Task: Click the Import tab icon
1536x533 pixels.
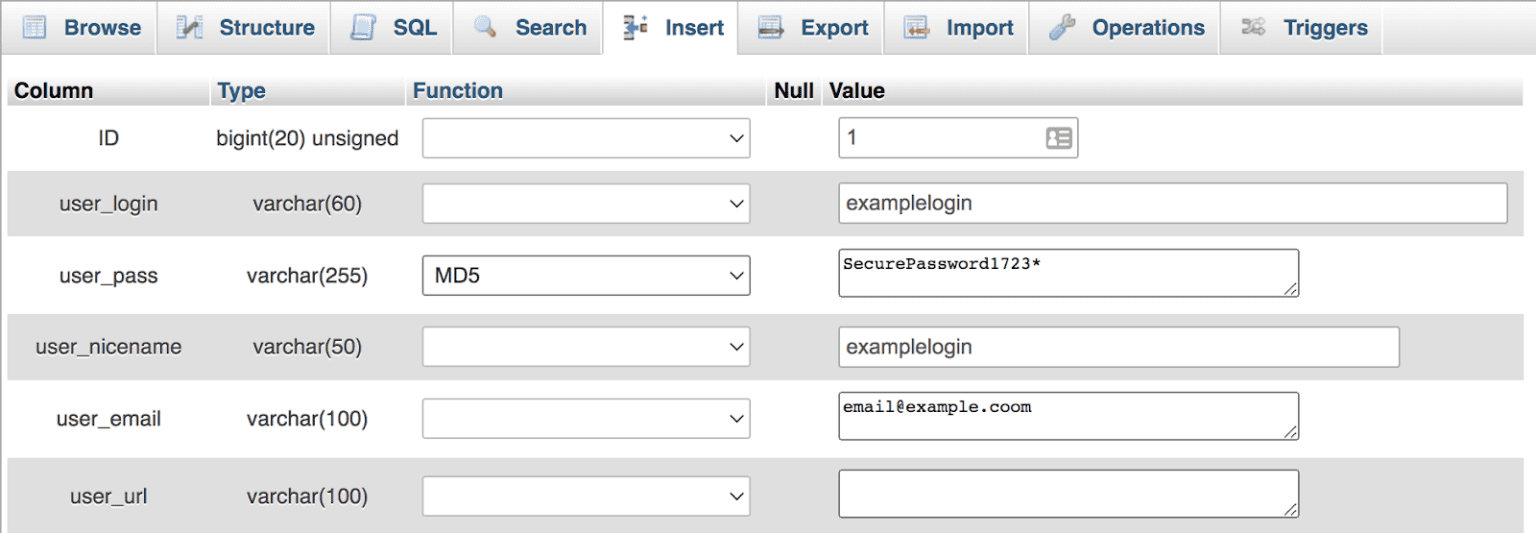Action: (917, 27)
